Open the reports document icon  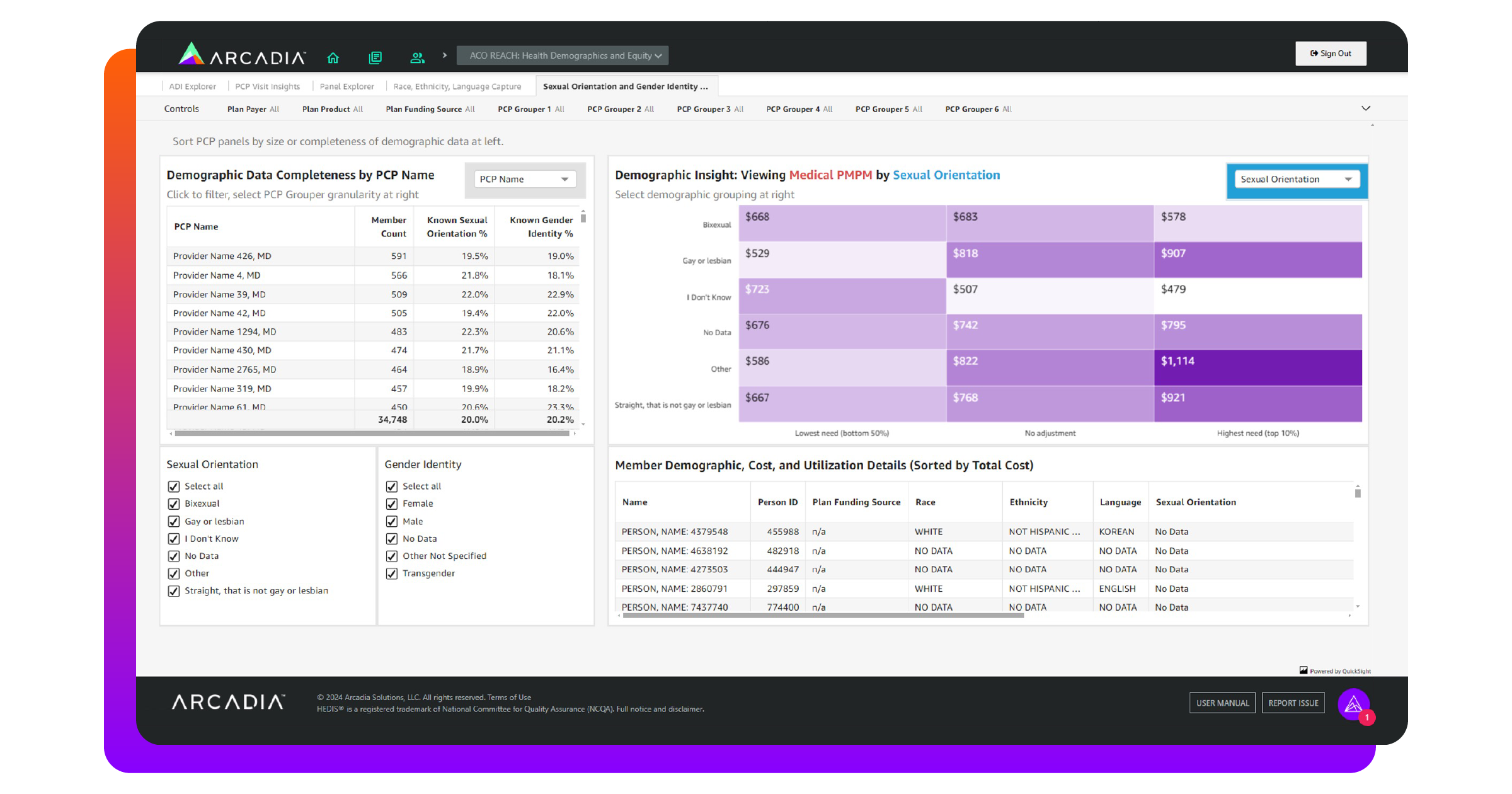coord(375,58)
